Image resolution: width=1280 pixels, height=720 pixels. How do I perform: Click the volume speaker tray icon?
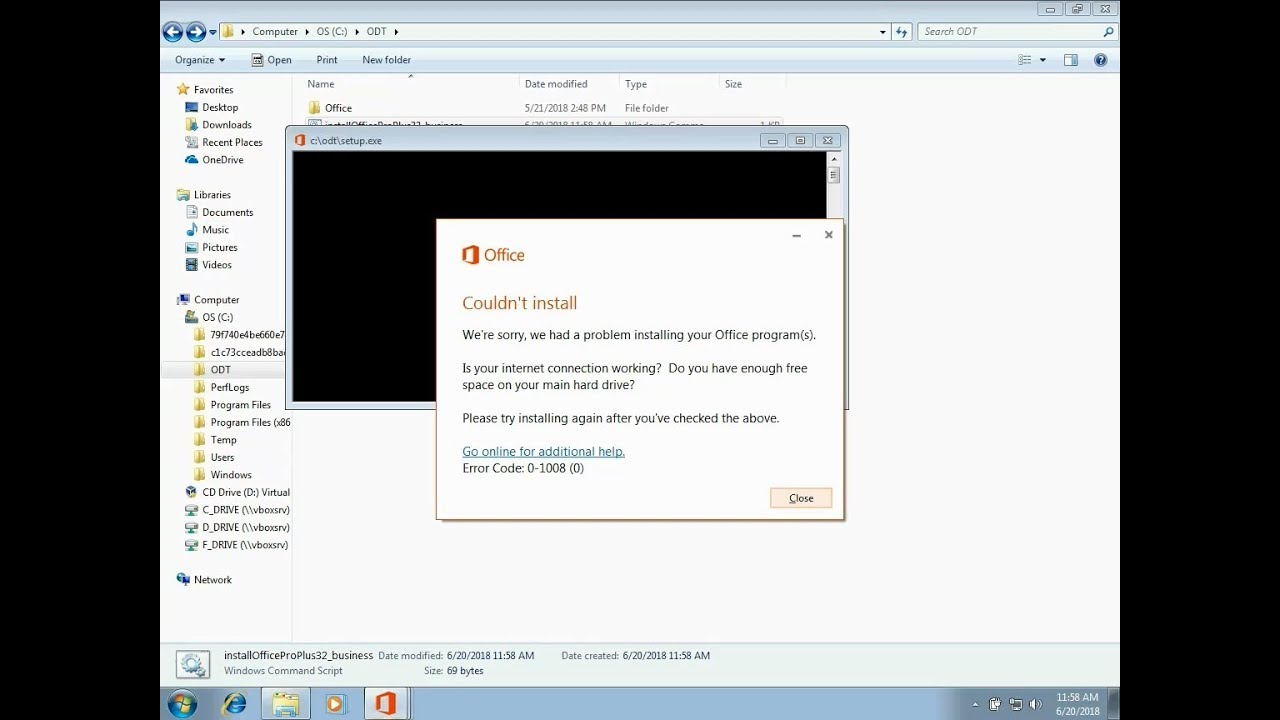point(1035,705)
